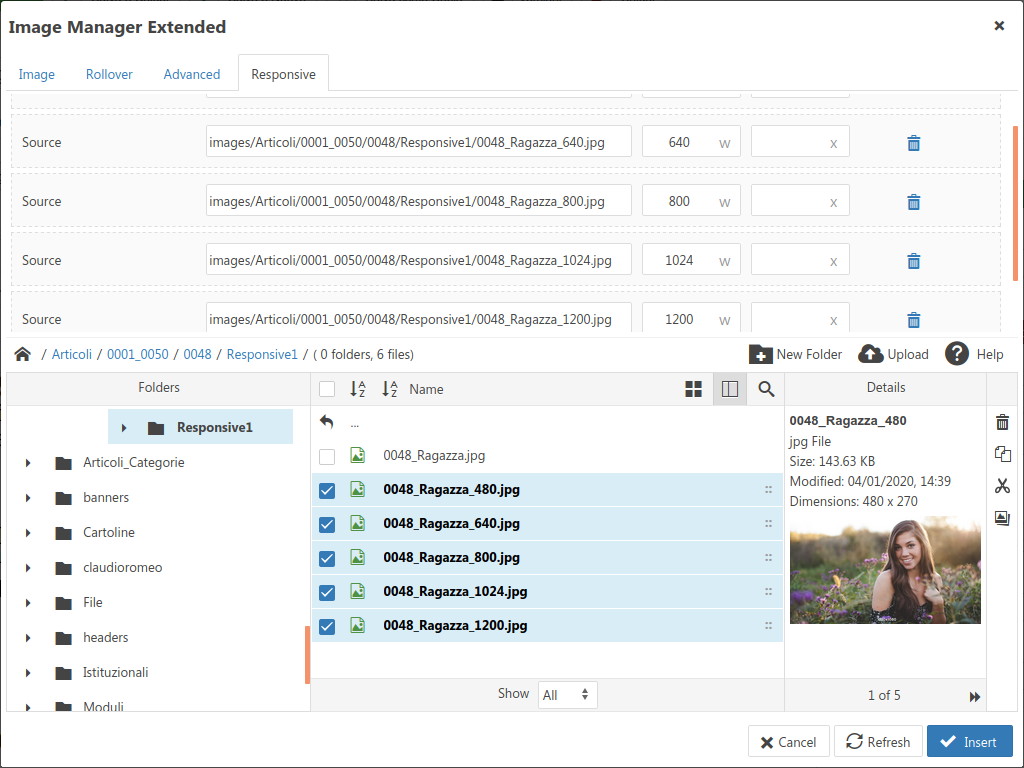The width and height of the screenshot is (1024, 768).
Task: Uncheck the 0048_Ragazza_640.jpg checkbox
Action: (x=327, y=524)
